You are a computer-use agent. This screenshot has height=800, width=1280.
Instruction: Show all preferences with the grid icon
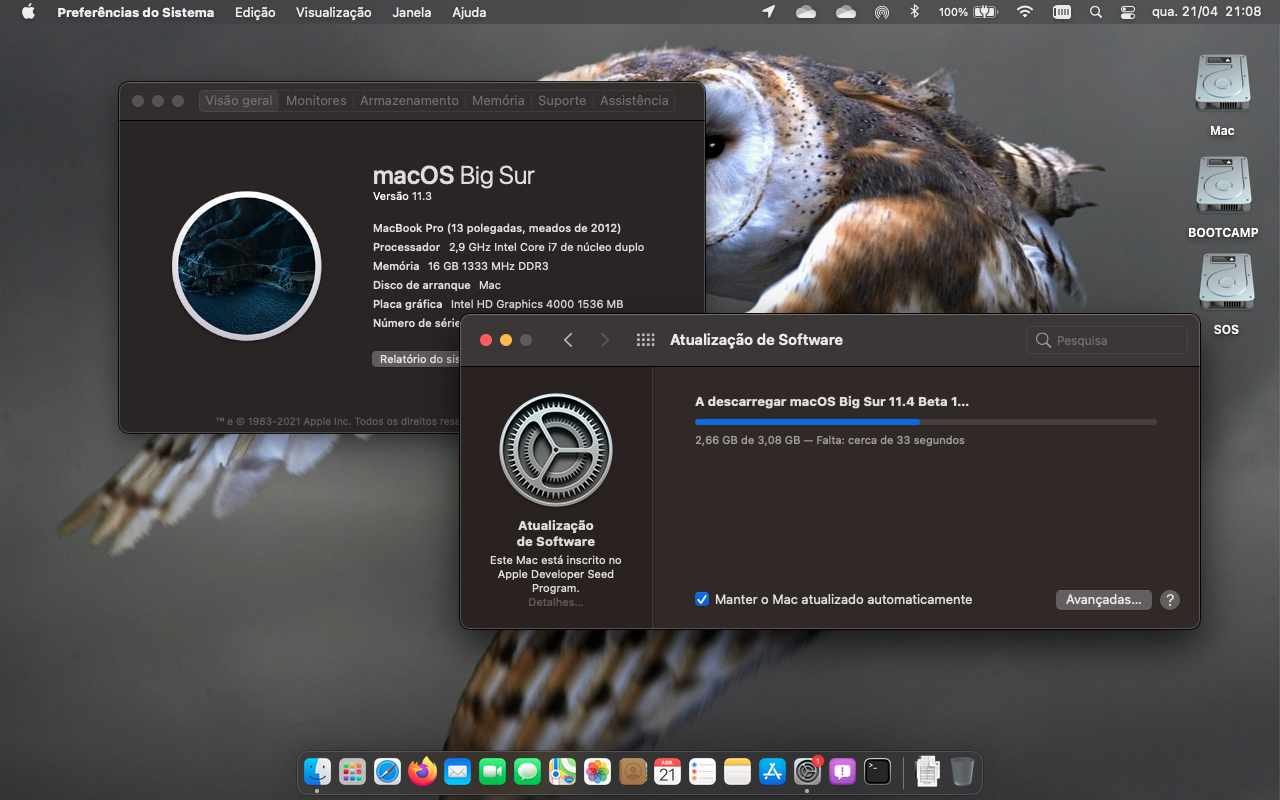[x=645, y=340]
